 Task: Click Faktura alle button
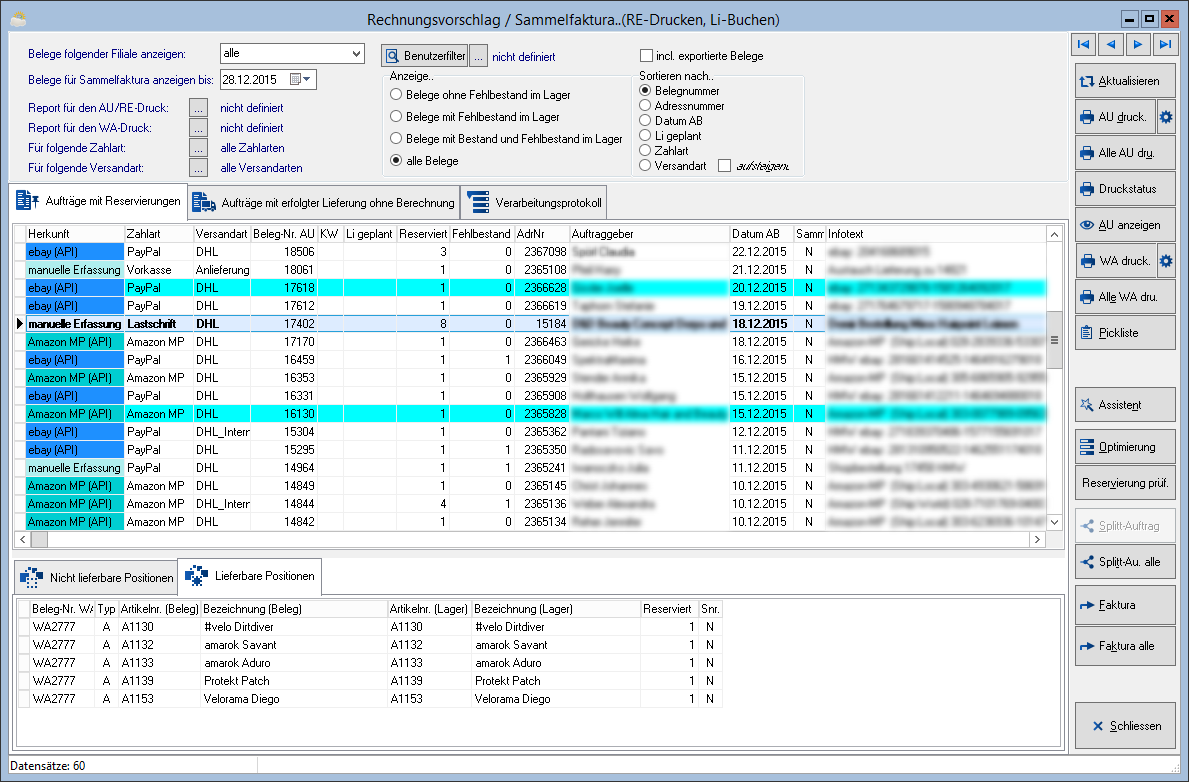pyautogui.click(x=1125, y=646)
